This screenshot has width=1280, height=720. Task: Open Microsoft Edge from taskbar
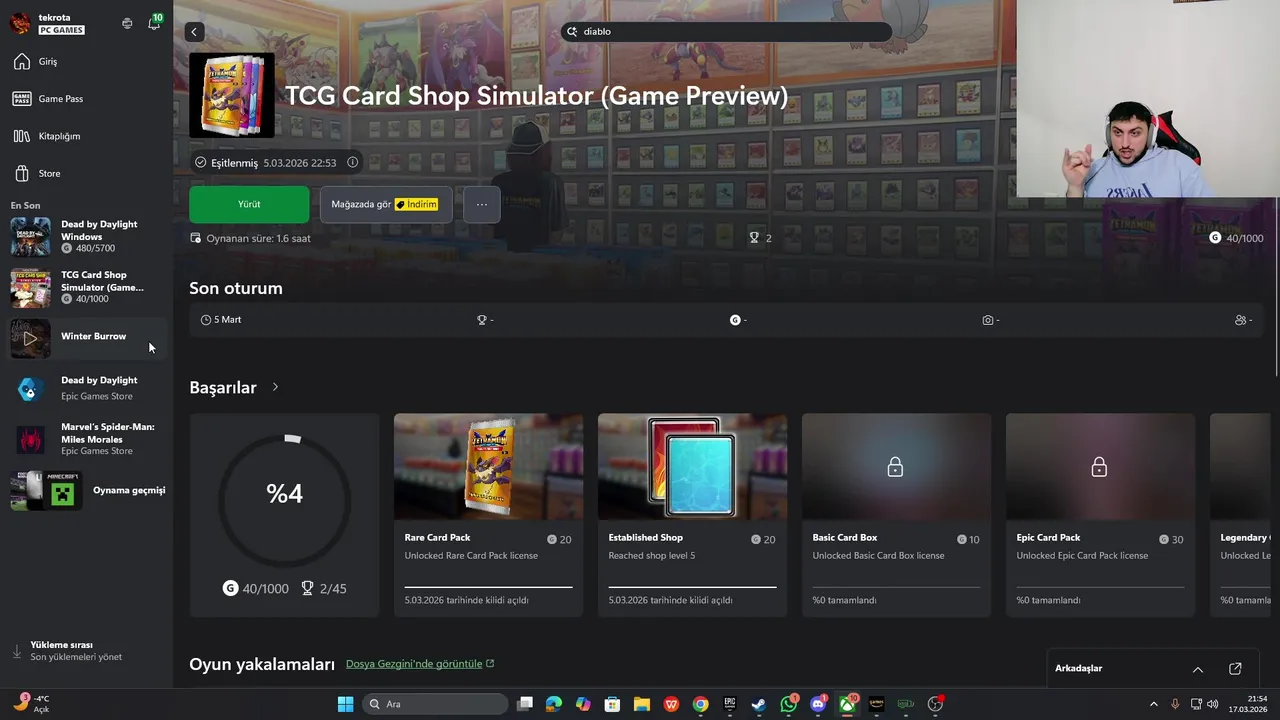(x=554, y=704)
